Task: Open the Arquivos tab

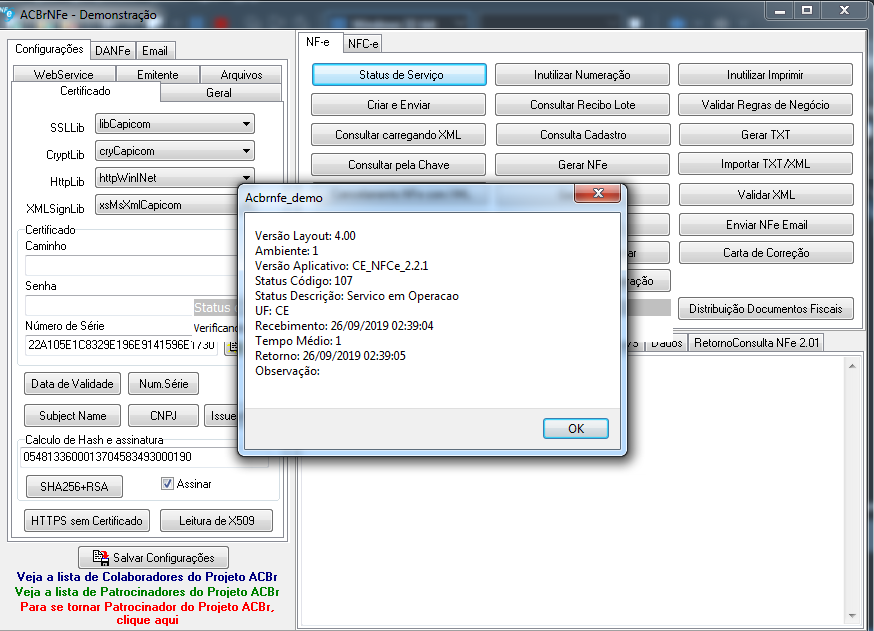Action: [241, 74]
